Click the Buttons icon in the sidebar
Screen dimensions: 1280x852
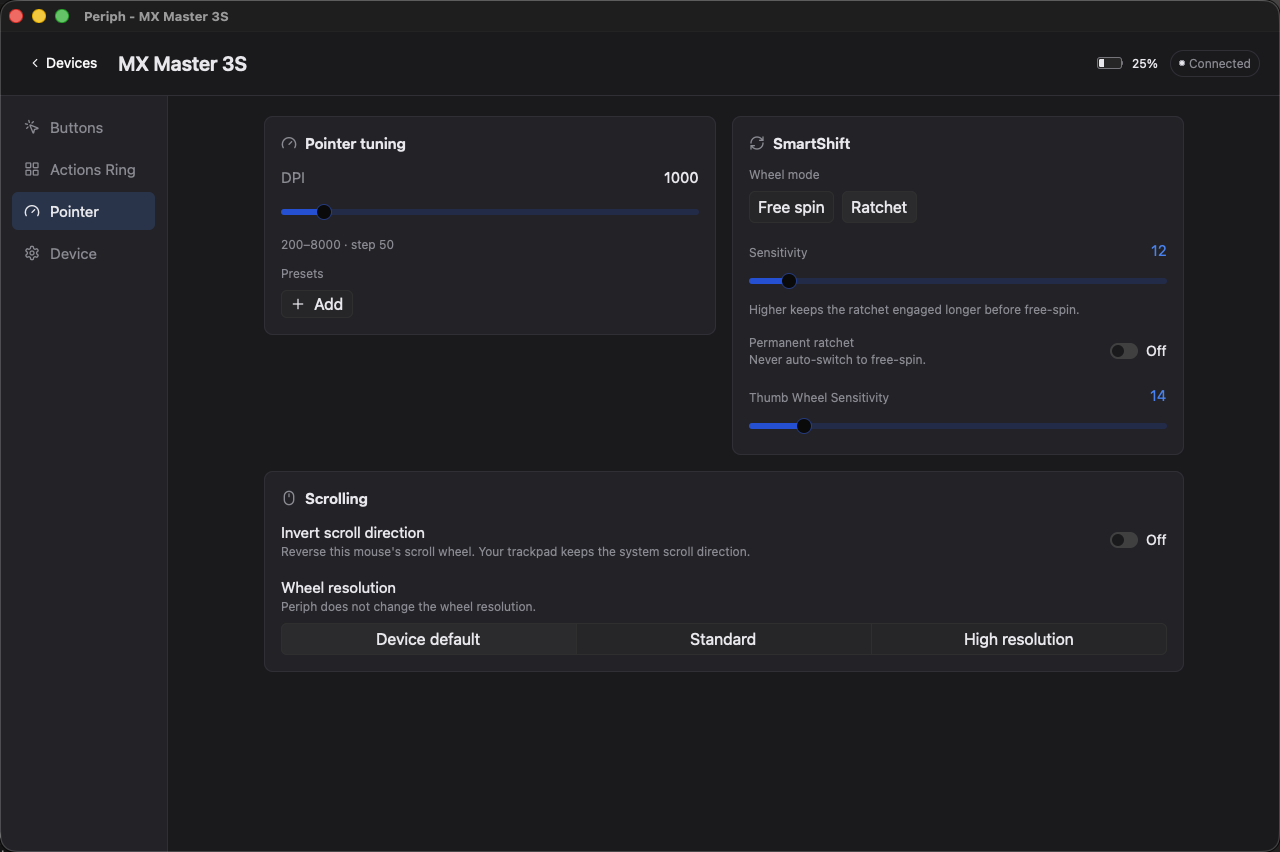[32, 128]
